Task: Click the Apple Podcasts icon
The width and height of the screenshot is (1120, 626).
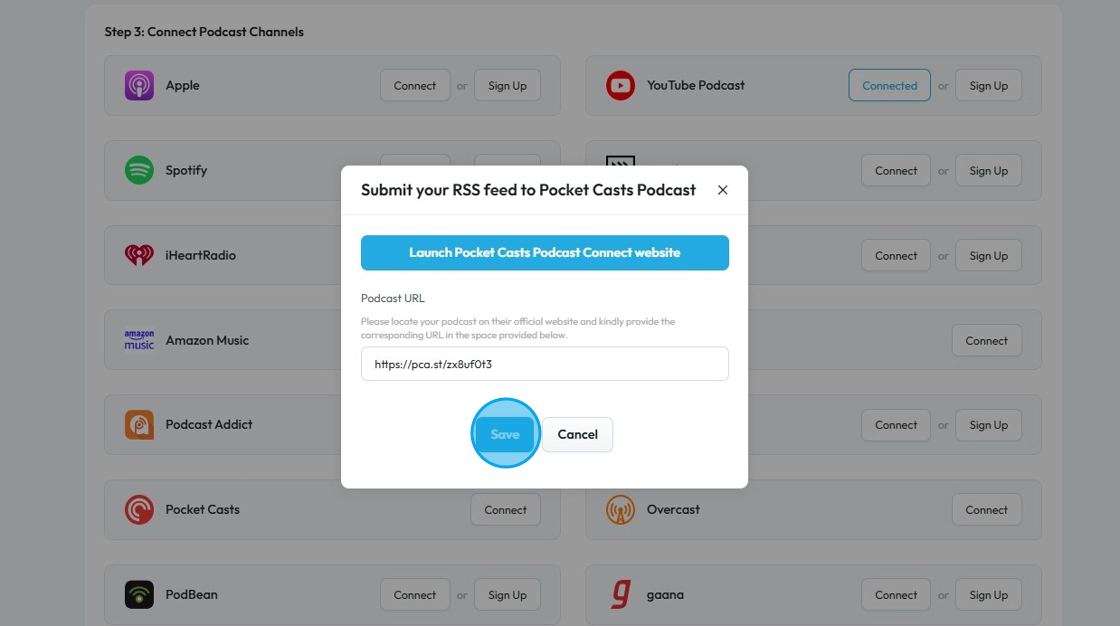Action: [139, 86]
